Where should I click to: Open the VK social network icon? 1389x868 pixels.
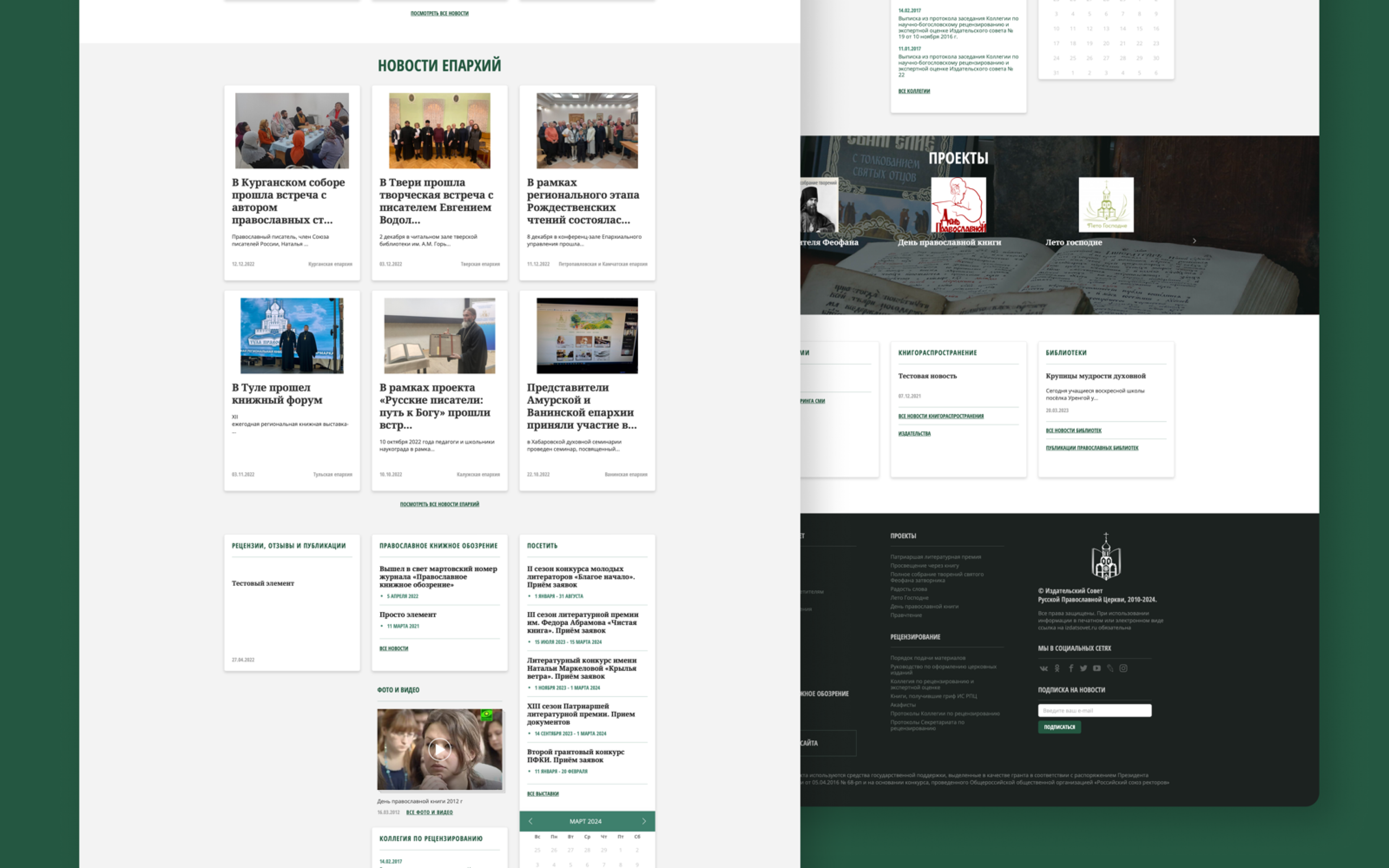tap(1044, 668)
